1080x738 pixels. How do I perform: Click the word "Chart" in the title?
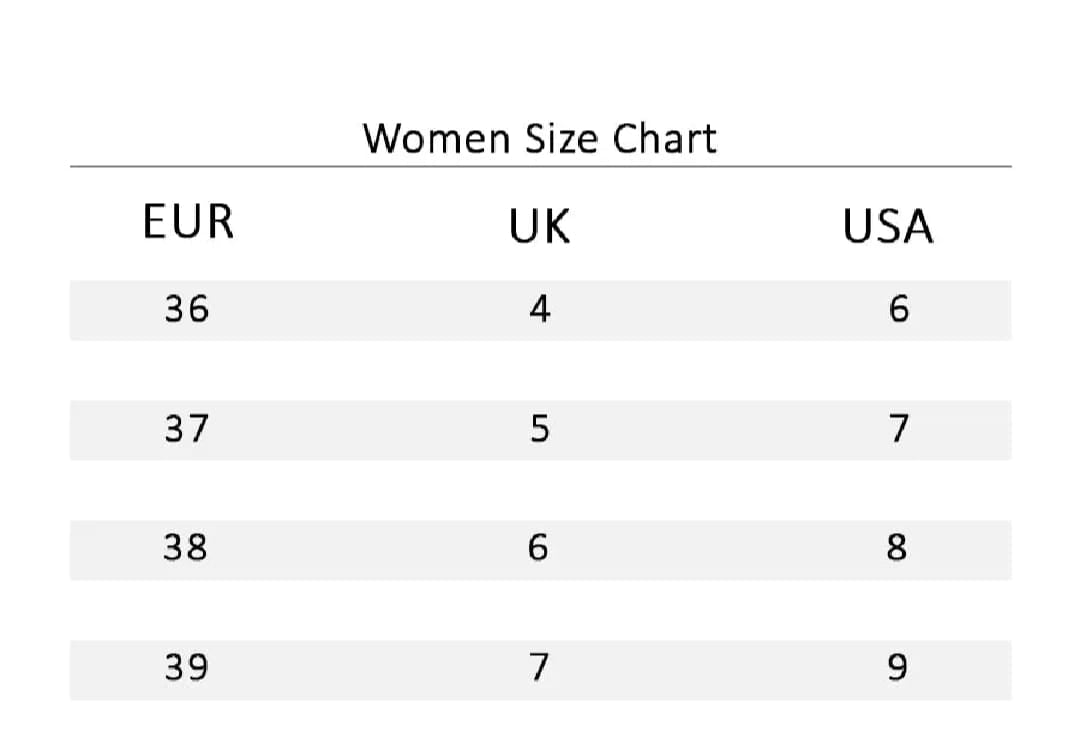[664, 138]
